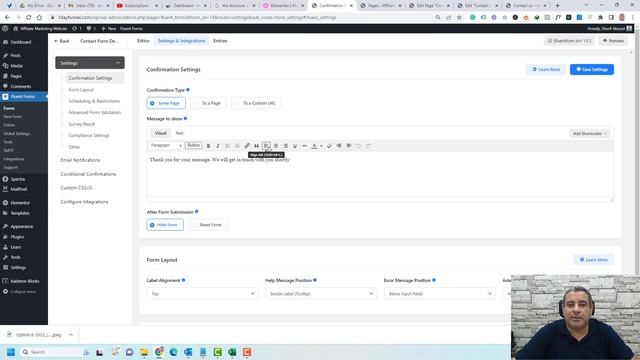Open the Editor tab

(x=143, y=41)
